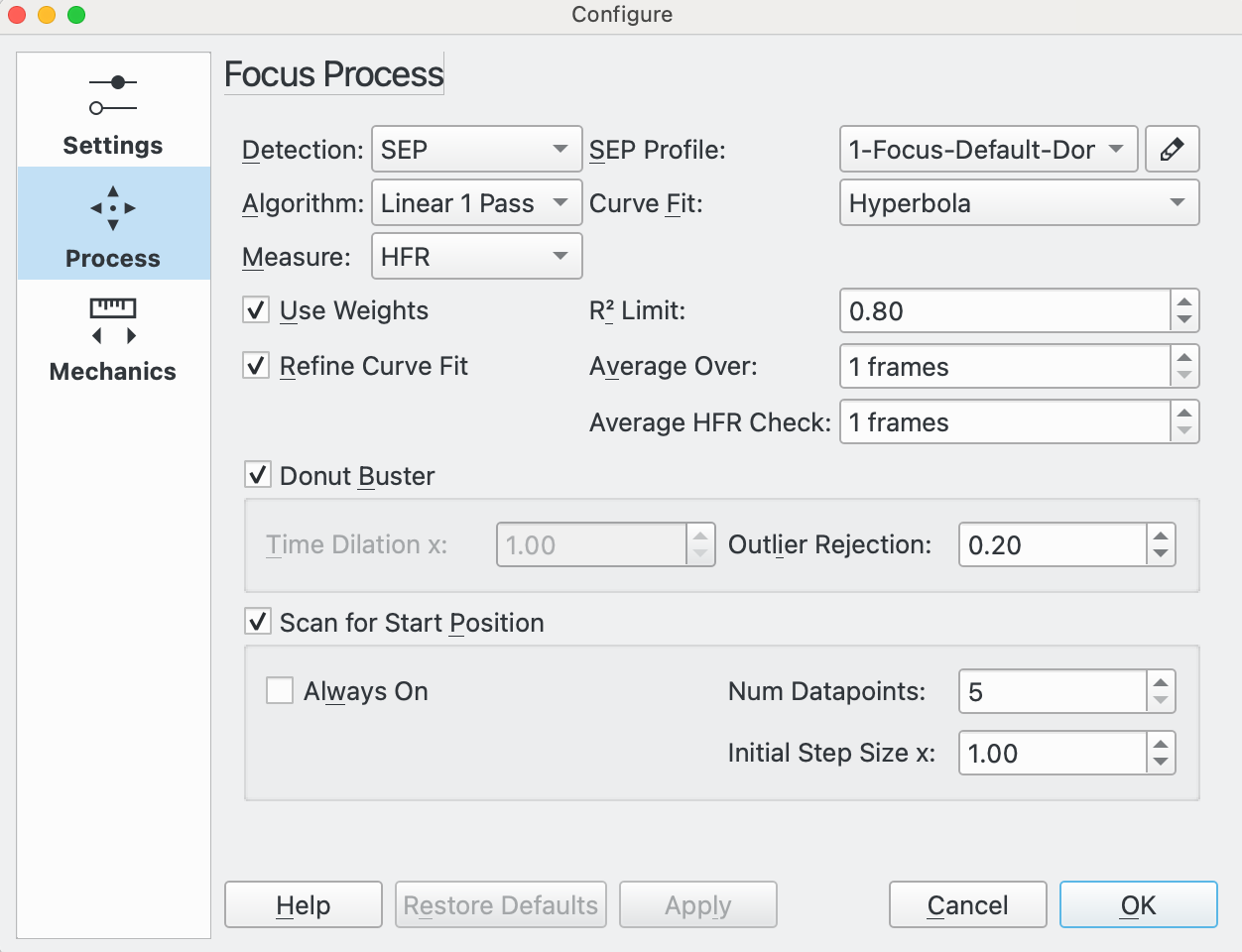
Task: Uncheck Scan for Start Position
Action: pos(256,623)
